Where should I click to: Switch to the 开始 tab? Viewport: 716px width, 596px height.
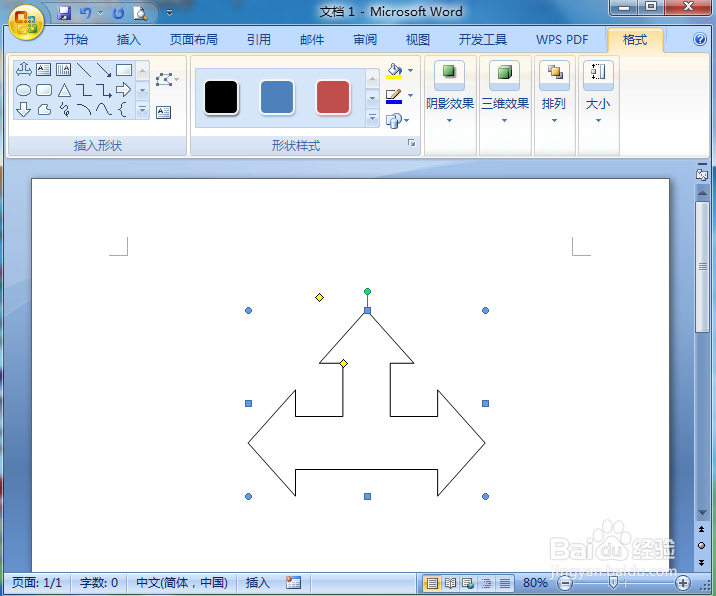pos(75,40)
